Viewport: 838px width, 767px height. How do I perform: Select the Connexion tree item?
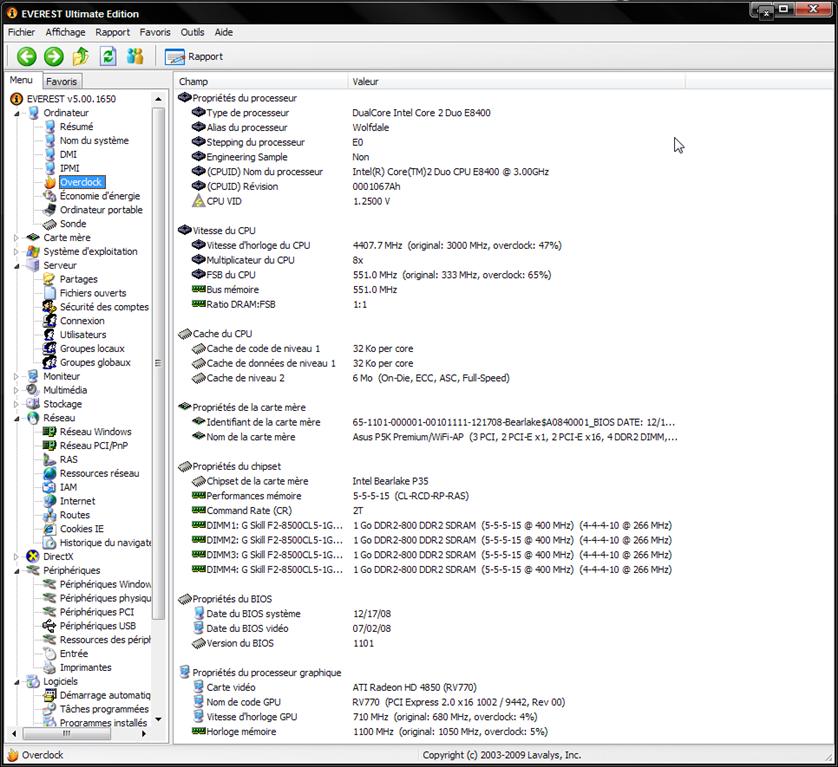coord(82,321)
